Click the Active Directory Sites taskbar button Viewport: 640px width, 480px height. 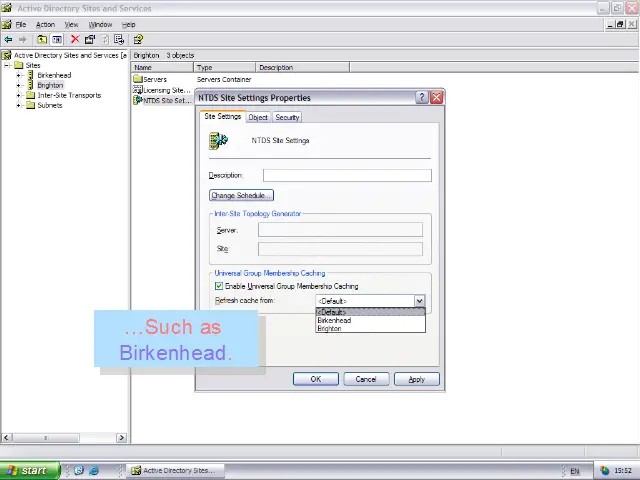tap(176, 471)
